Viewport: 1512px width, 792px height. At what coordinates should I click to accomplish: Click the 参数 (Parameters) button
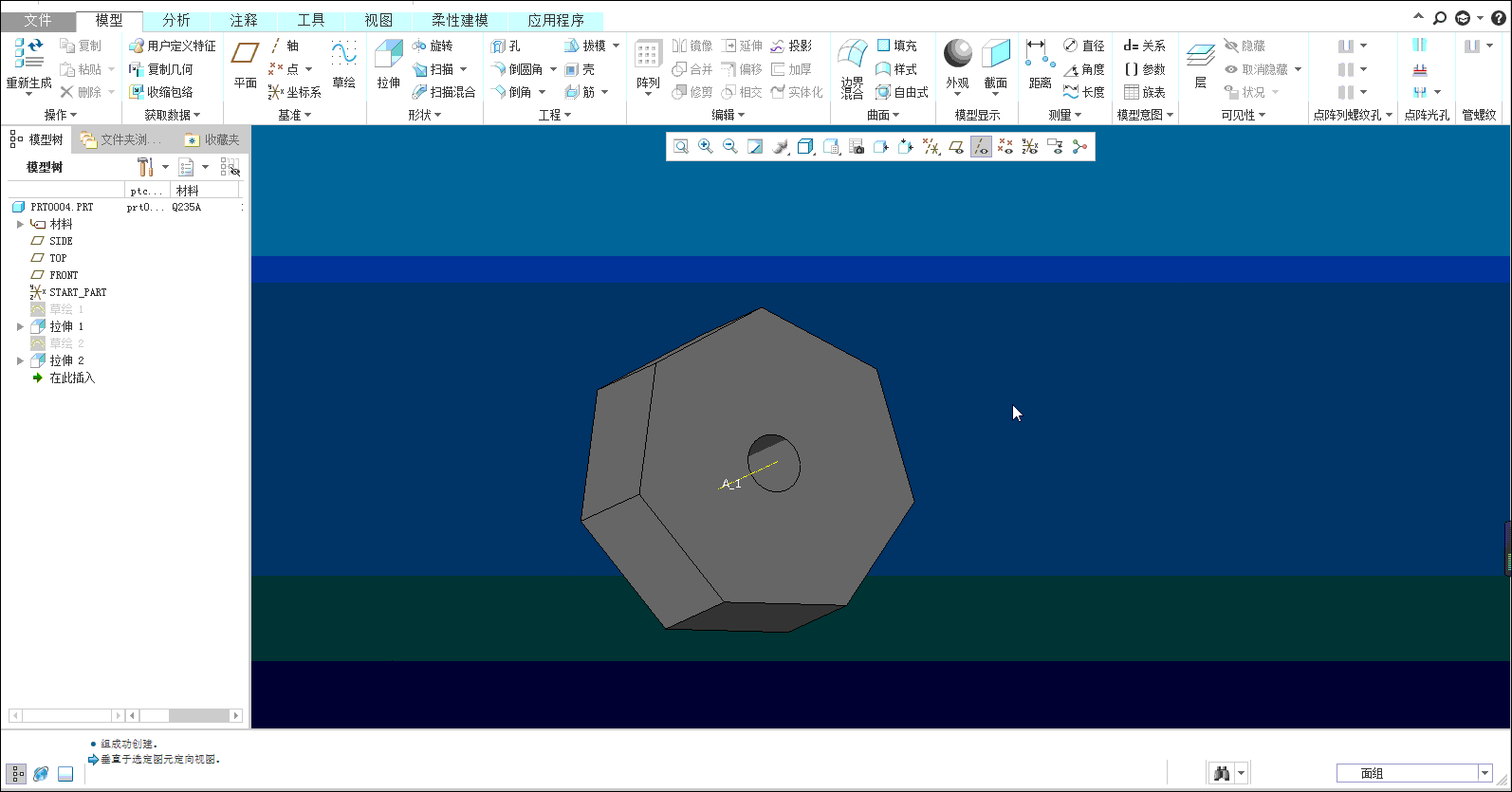click(x=1145, y=69)
